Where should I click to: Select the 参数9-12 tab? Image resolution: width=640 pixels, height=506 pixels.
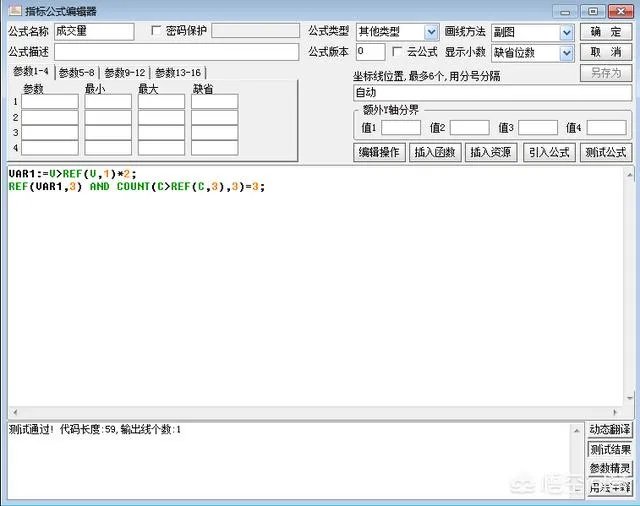click(125, 73)
